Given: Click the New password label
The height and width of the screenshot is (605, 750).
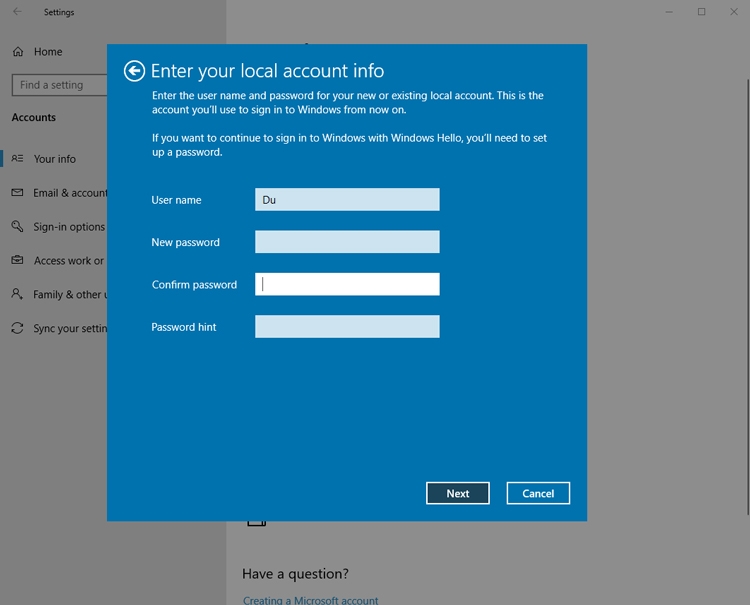Looking at the screenshot, I should click(186, 242).
